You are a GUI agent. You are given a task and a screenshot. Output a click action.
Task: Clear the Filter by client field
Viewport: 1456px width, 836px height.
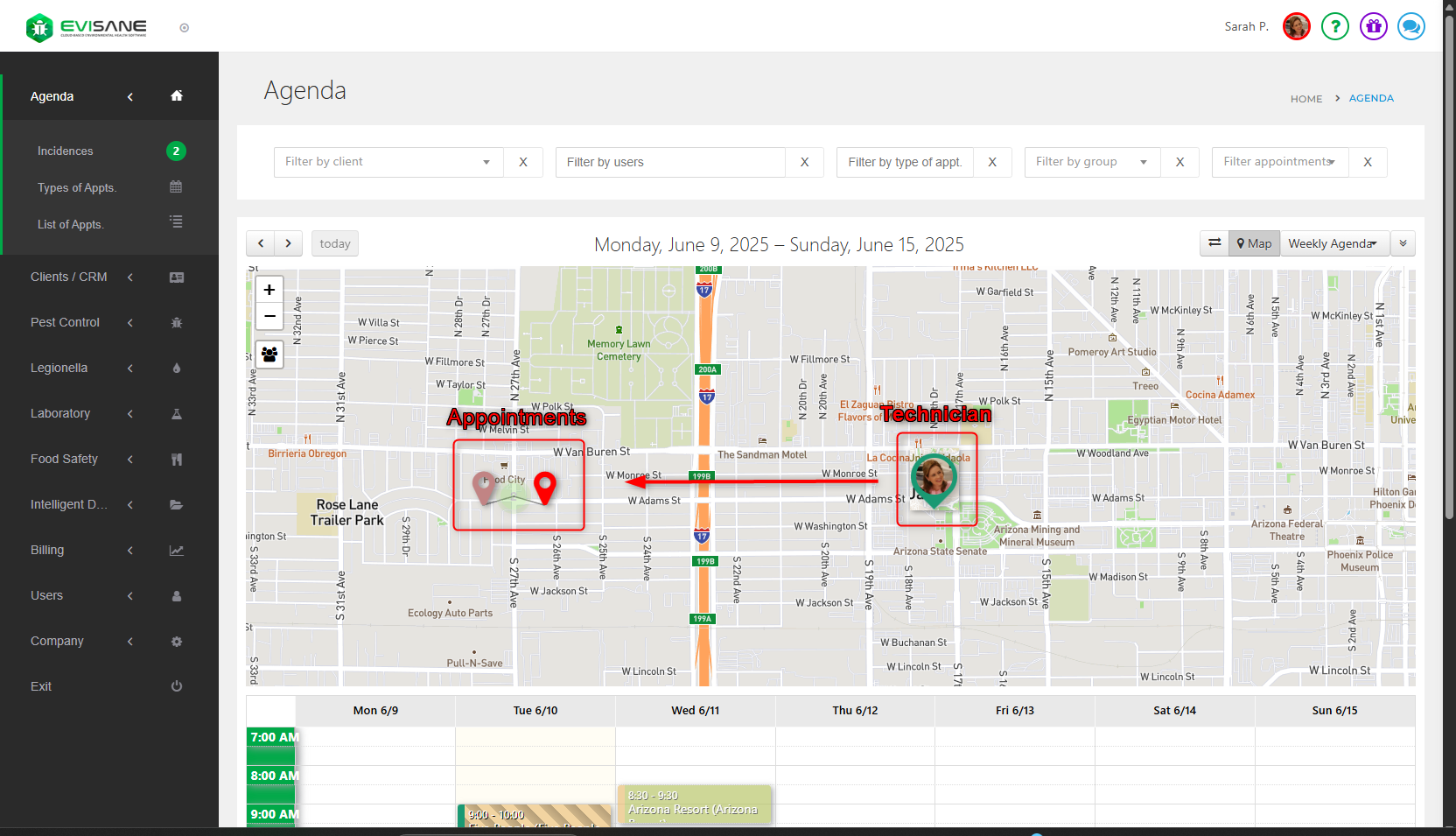tap(523, 162)
